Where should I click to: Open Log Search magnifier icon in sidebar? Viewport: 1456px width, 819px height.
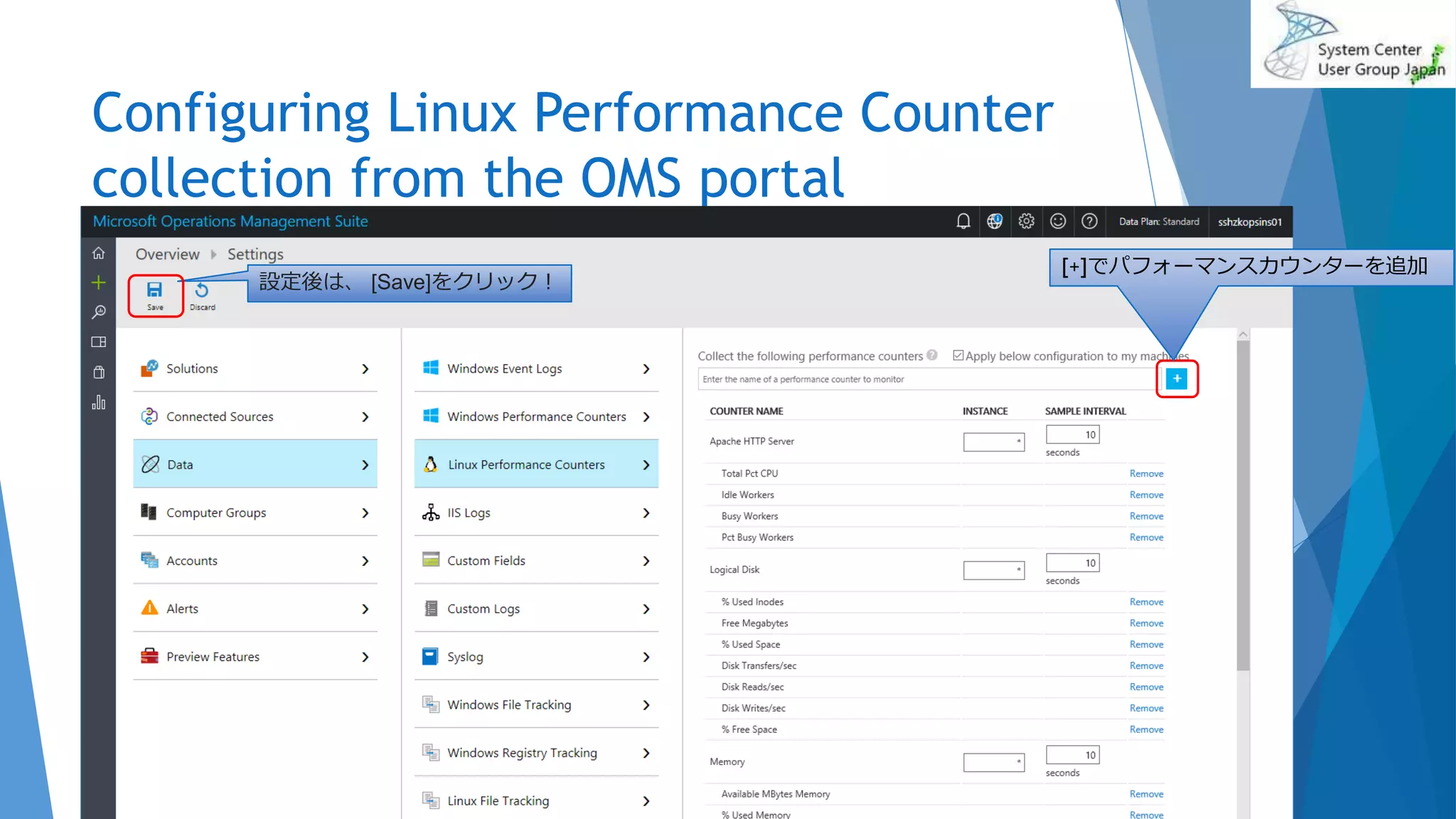[x=99, y=312]
